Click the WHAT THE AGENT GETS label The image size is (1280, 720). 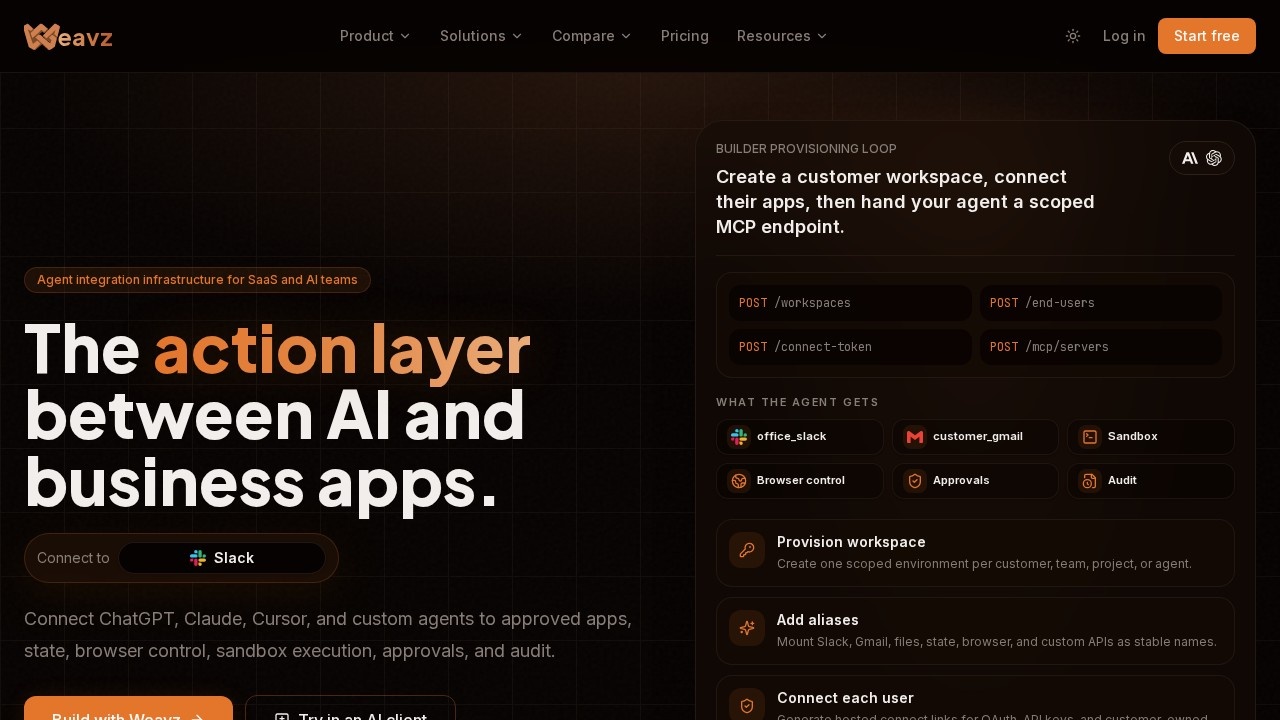[x=797, y=402]
